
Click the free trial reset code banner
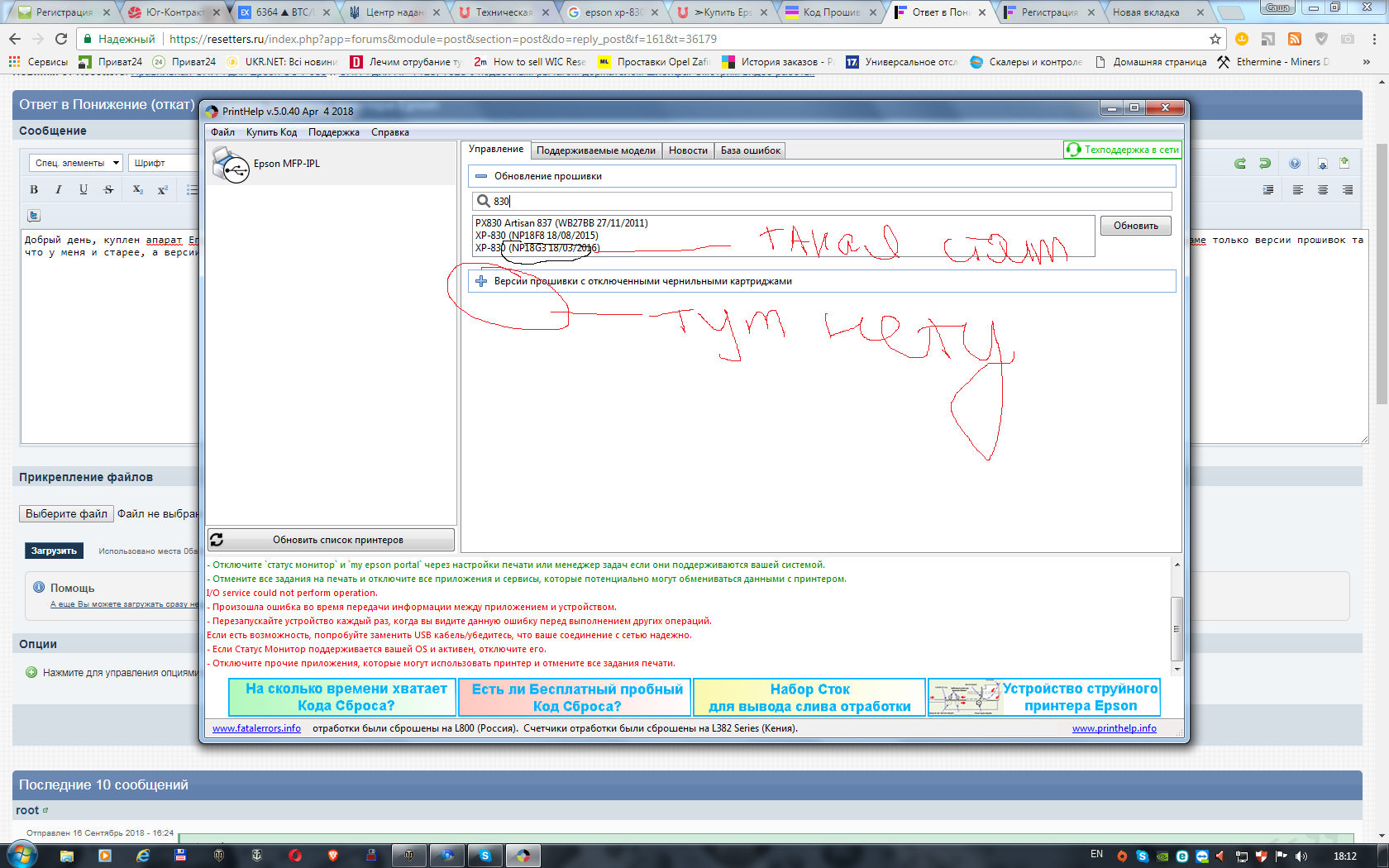[x=576, y=697]
